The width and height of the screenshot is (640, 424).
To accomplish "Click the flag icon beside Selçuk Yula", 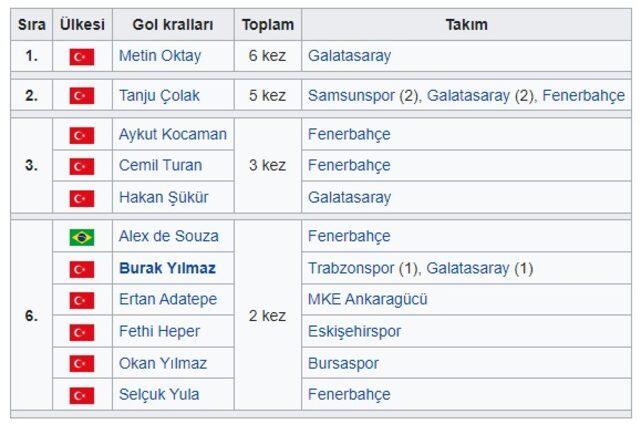I will pyautogui.click(x=82, y=395).
